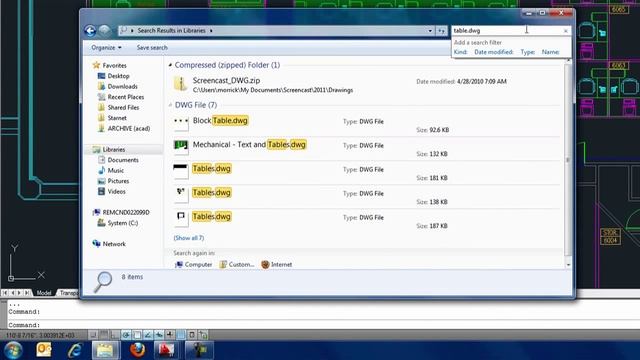Toggle Object Snap Tracking in AutoCAD status bar
Image resolution: width=640 pixels, height=360 pixels.
point(148,335)
